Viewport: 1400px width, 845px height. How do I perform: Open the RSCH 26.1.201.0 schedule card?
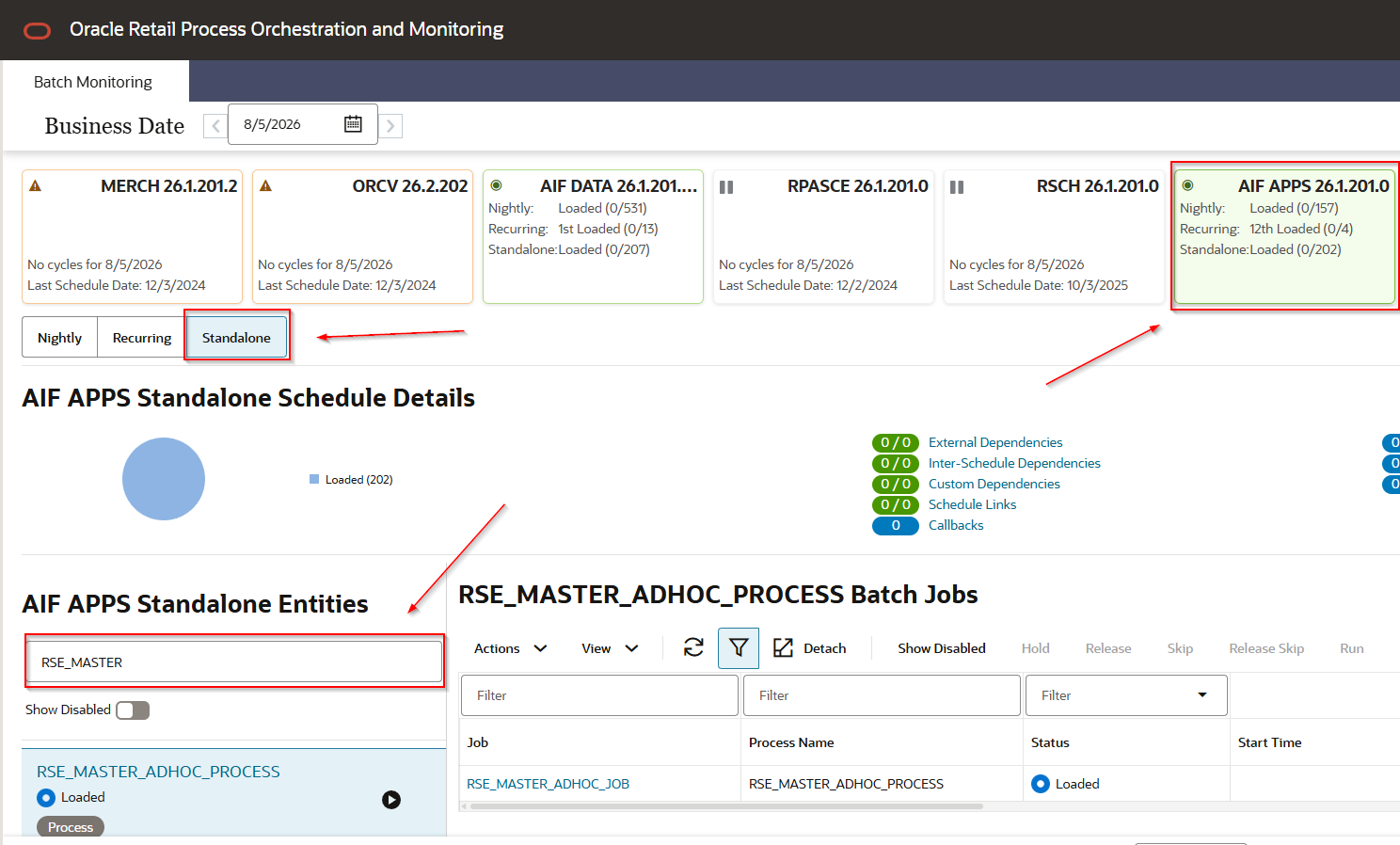(x=1054, y=236)
